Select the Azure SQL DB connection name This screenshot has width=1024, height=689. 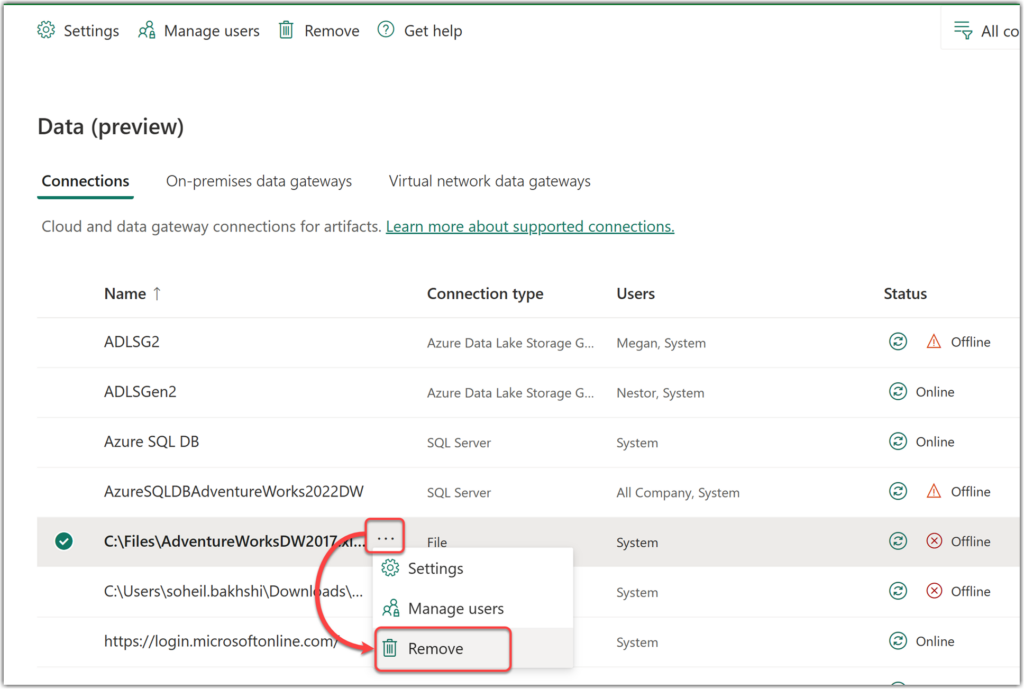pyautogui.click(x=151, y=441)
